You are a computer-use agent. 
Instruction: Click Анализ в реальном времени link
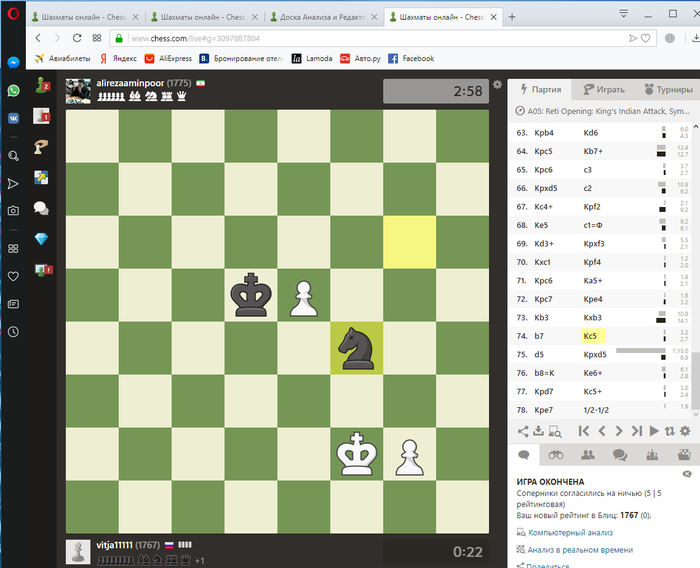580,550
